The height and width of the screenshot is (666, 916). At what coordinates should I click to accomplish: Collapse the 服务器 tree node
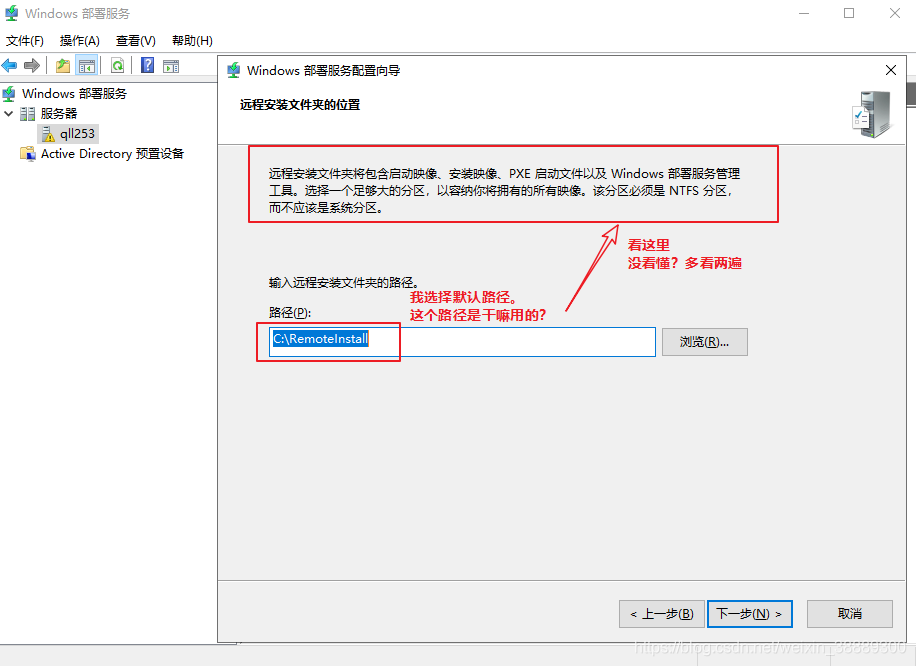[9, 114]
